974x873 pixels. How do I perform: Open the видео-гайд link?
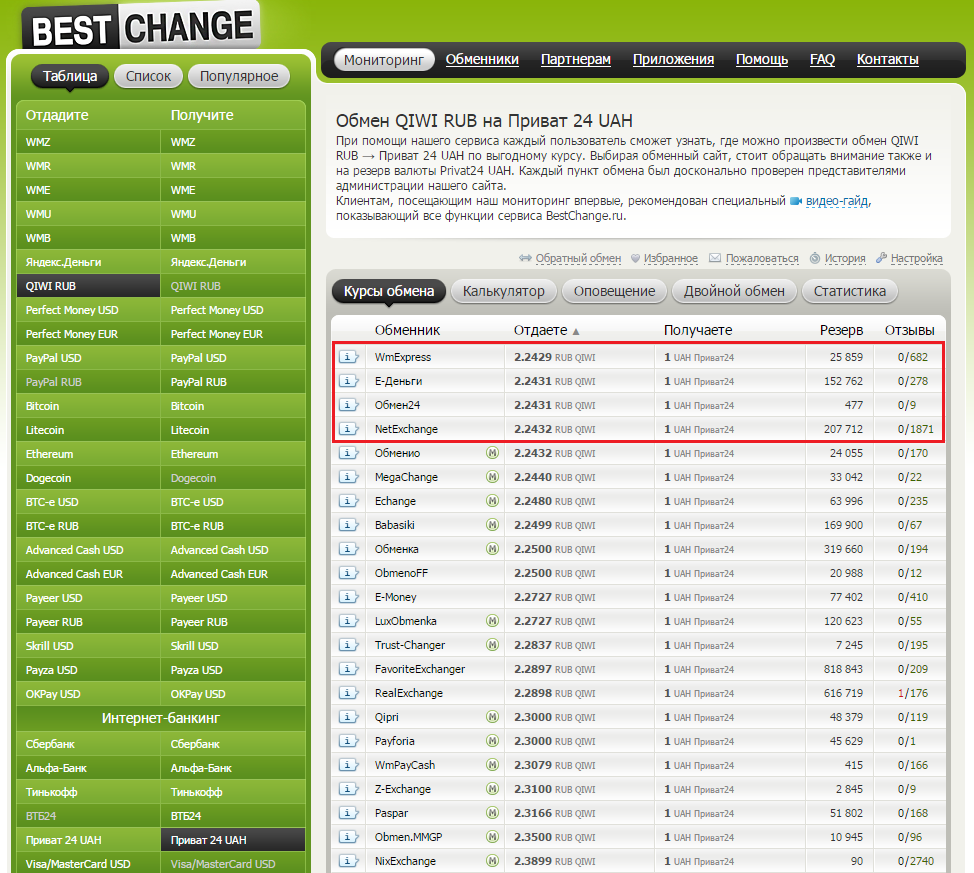837,201
